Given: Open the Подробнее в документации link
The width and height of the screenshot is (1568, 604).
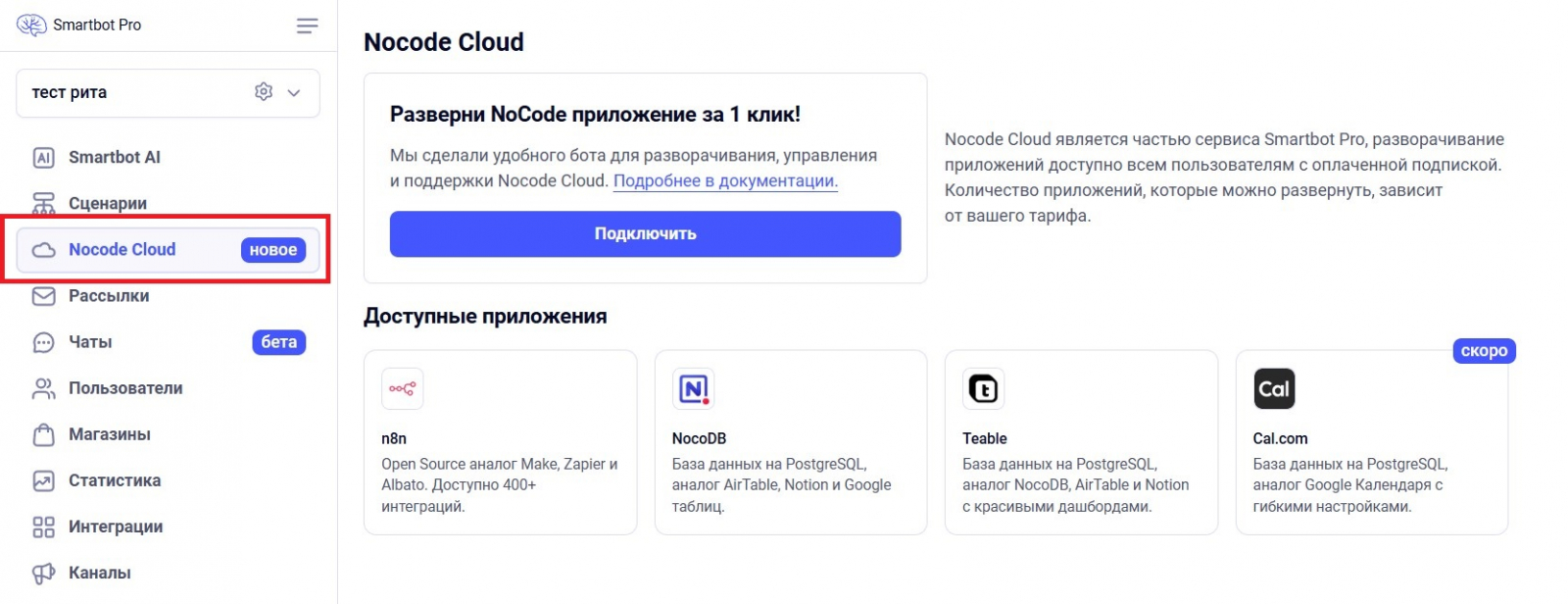Looking at the screenshot, I should pyautogui.click(x=725, y=181).
